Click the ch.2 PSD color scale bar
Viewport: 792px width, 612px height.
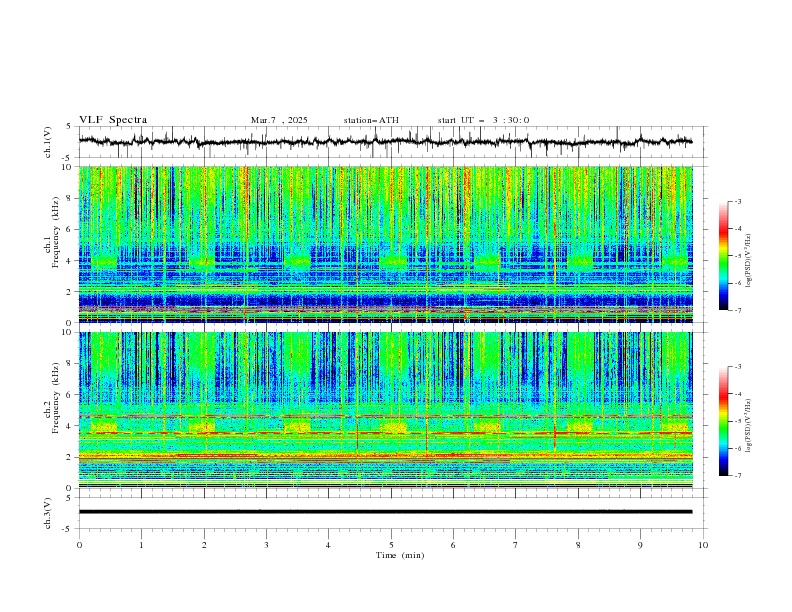pos(723,421)
